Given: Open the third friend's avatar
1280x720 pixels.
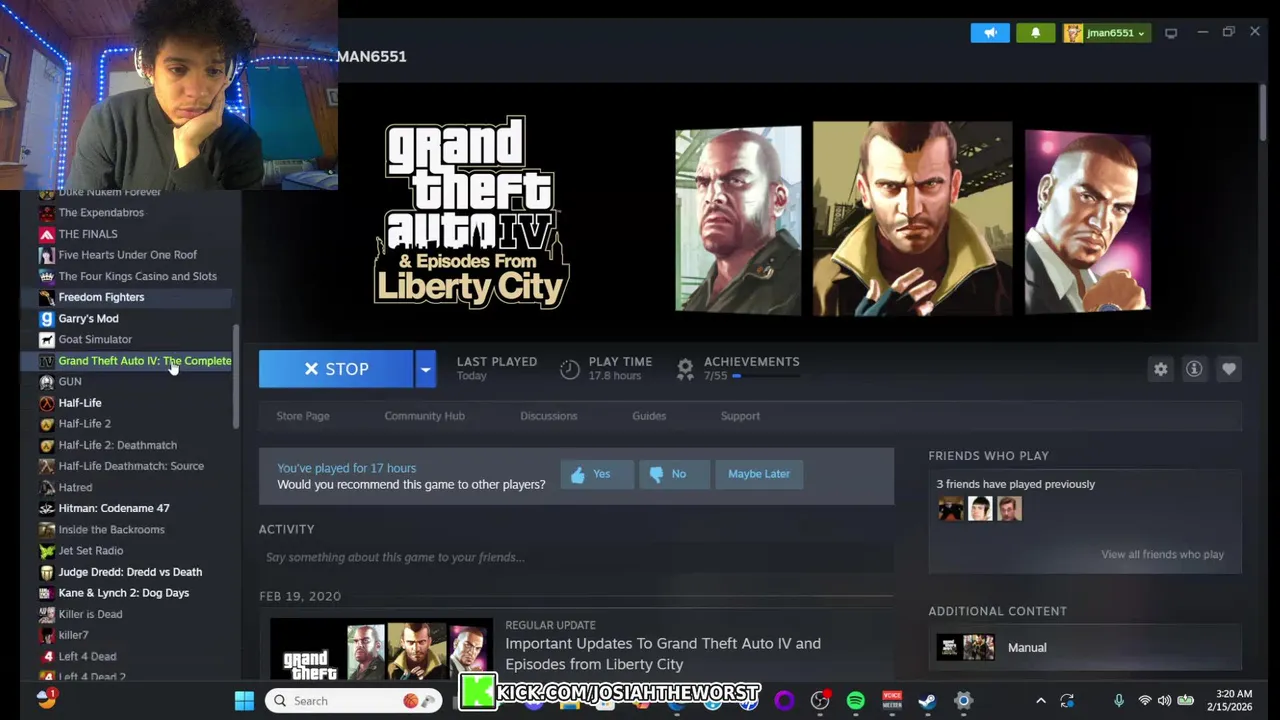Looking at the screenshot, I should [1009, 509].
